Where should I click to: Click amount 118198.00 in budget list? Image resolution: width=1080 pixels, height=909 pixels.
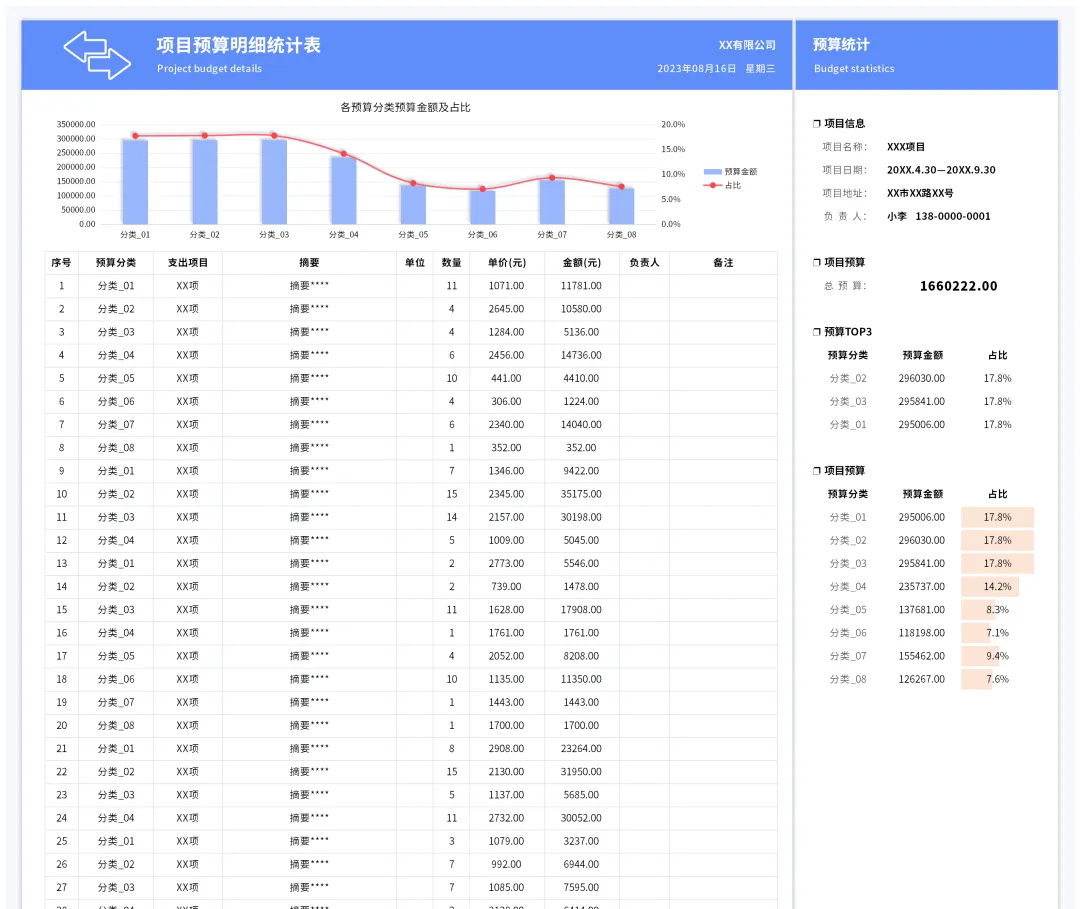pyautogui.click(x=922, y=633)
